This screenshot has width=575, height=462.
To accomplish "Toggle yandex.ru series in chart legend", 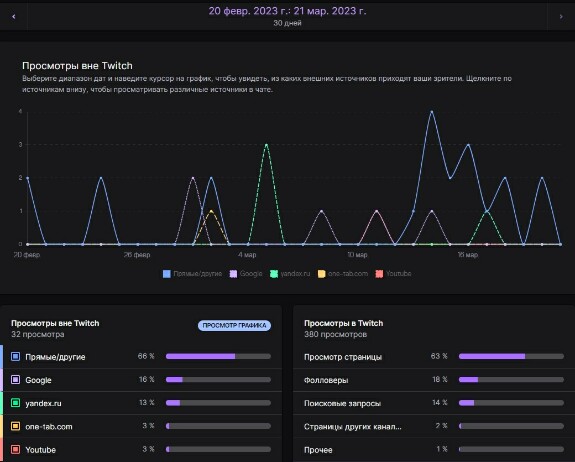I will [290, 274].
